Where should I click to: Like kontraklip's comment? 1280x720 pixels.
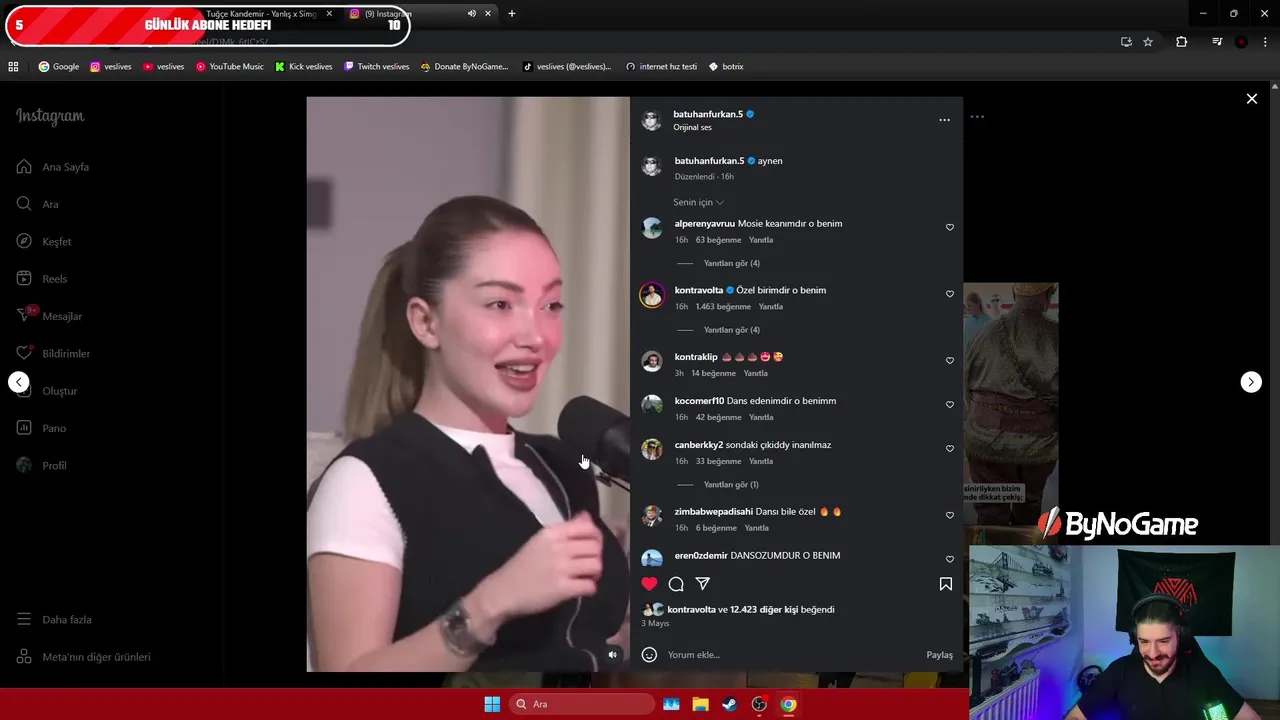pyautogui.click(x=950, y=361)
